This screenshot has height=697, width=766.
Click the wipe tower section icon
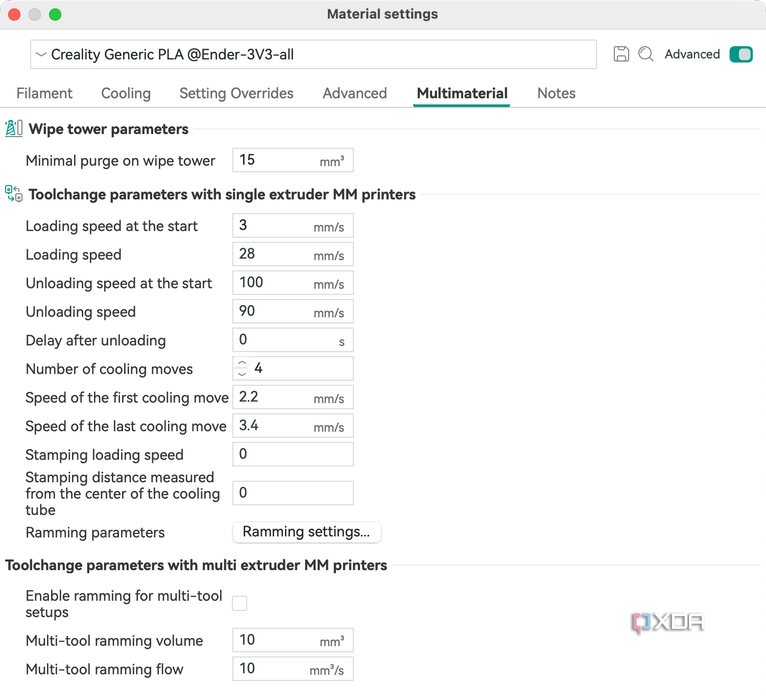pos(14,128)
